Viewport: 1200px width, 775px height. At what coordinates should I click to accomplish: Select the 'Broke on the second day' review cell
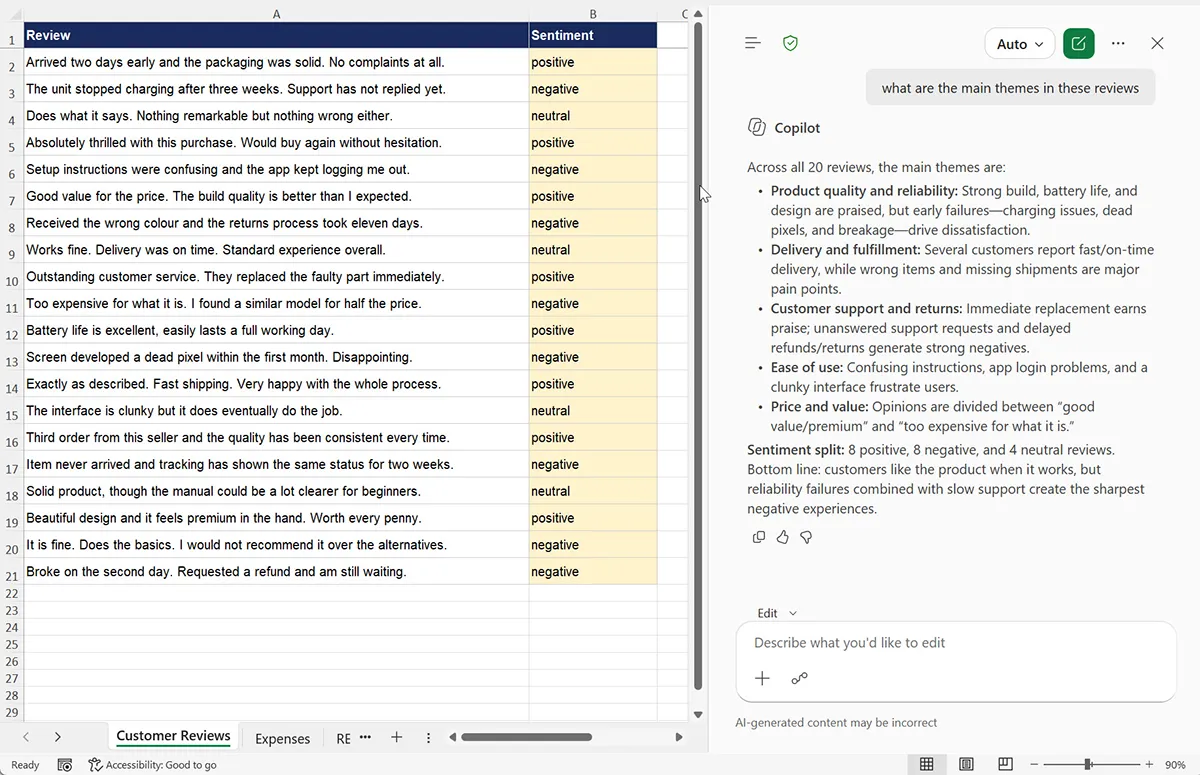click(x=276, y=572)
